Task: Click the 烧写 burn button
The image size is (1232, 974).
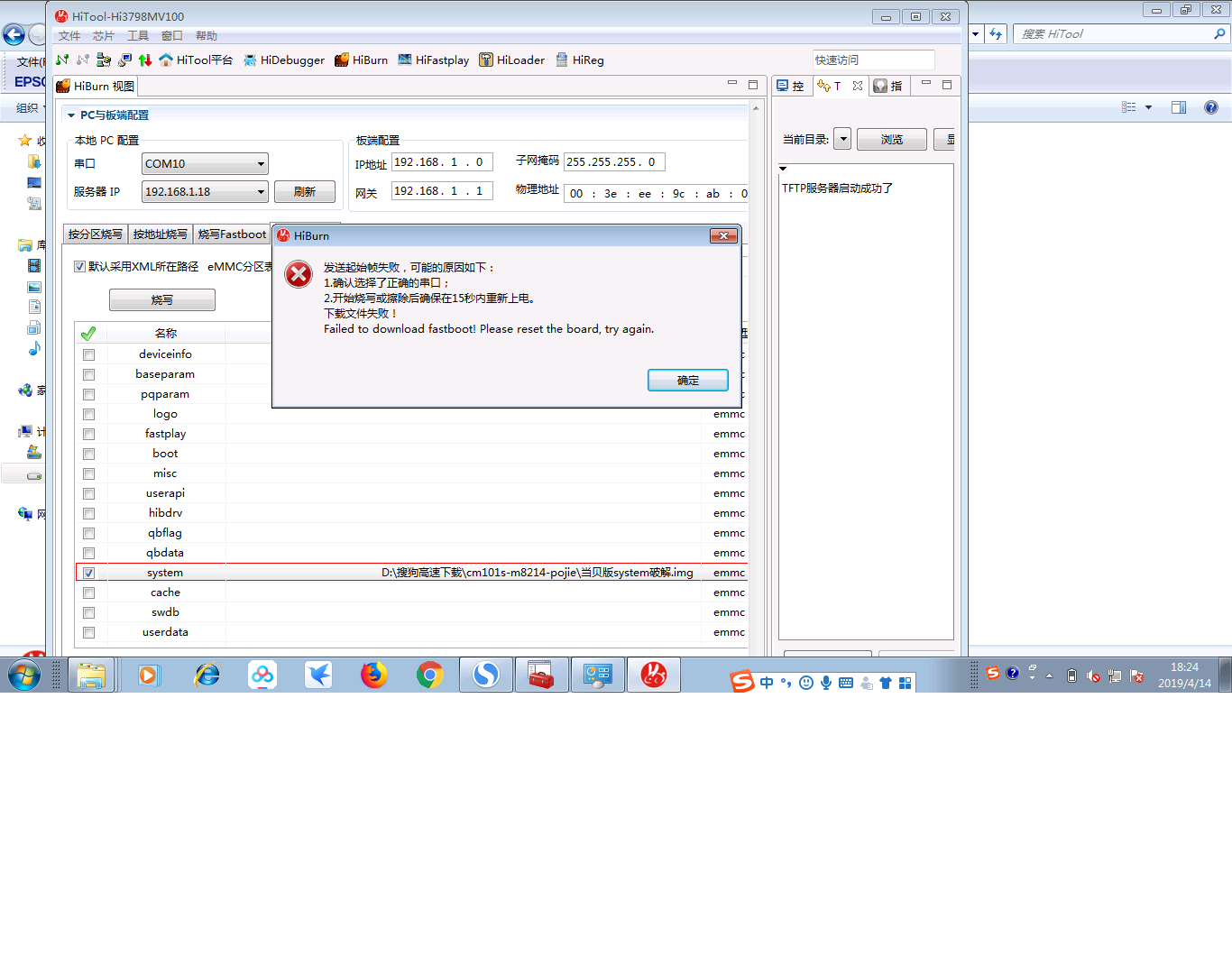Action: pos(162,300)
